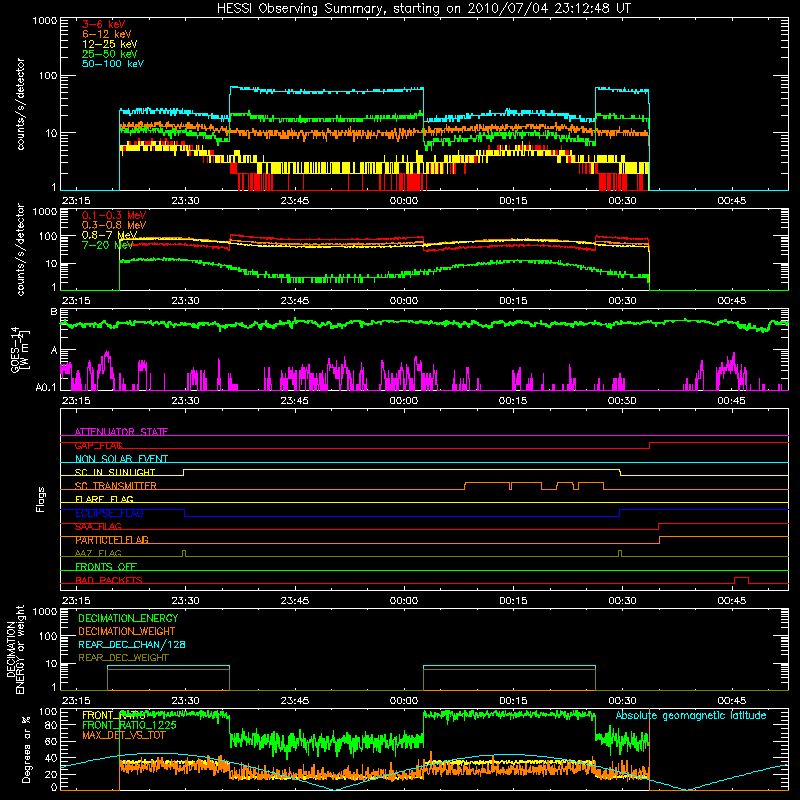The width and height of the screenshot is (800, 800).
Task: Select the ECLIPSE_FLAG label
Action: coord(109,513)
